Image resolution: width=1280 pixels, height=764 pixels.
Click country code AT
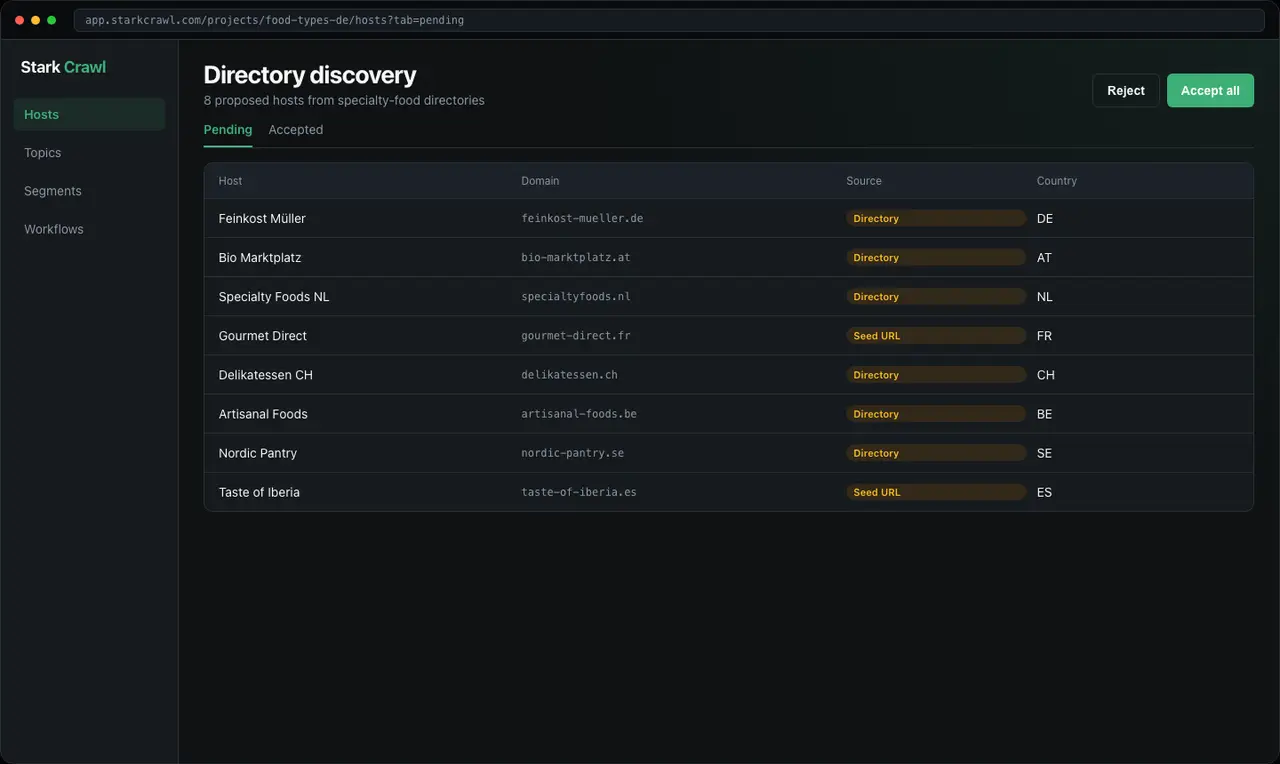point(1044,257)
